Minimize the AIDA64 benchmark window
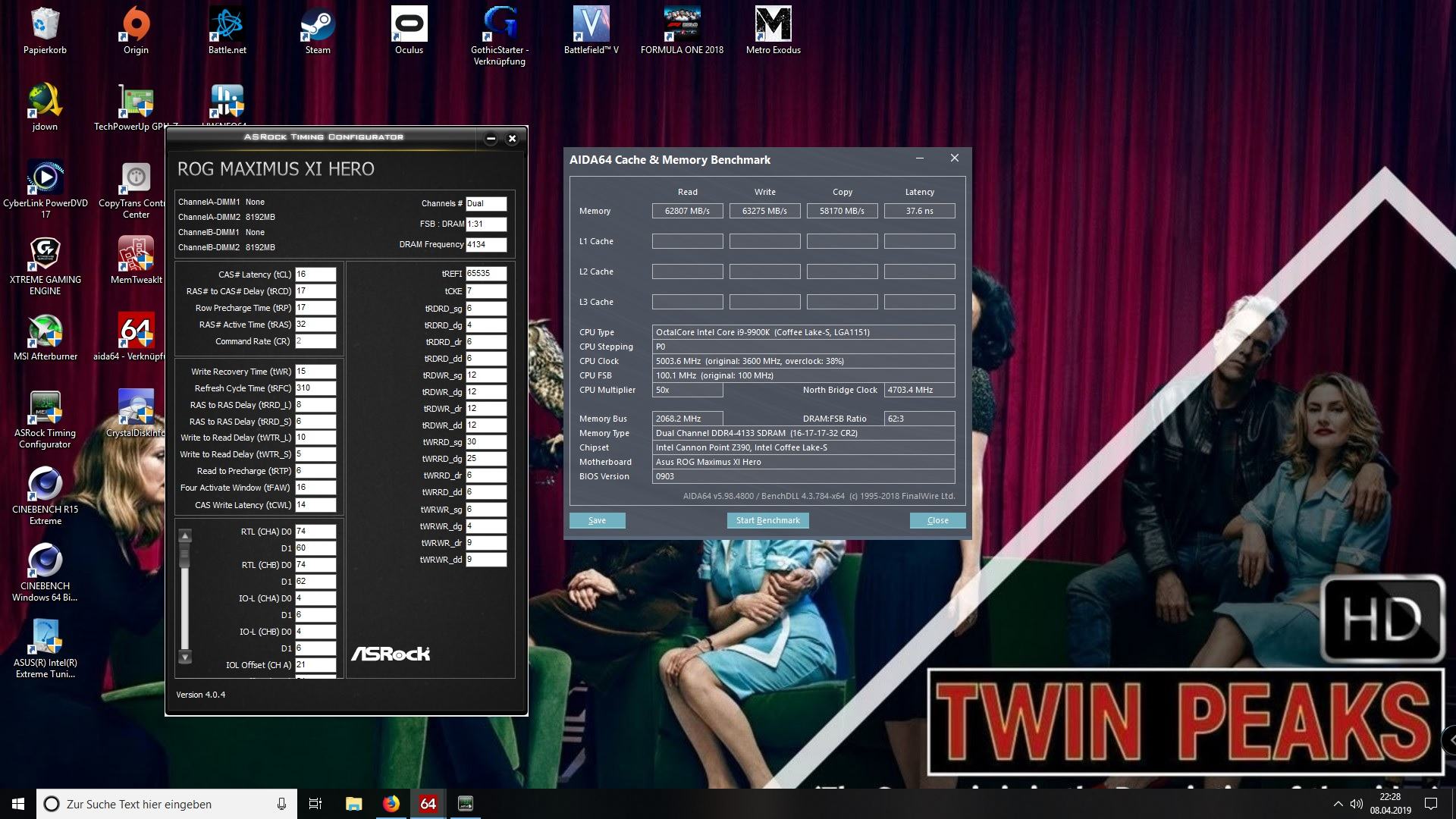The image size is (1456, 819). pyautogui.click(x=919, y=158)
